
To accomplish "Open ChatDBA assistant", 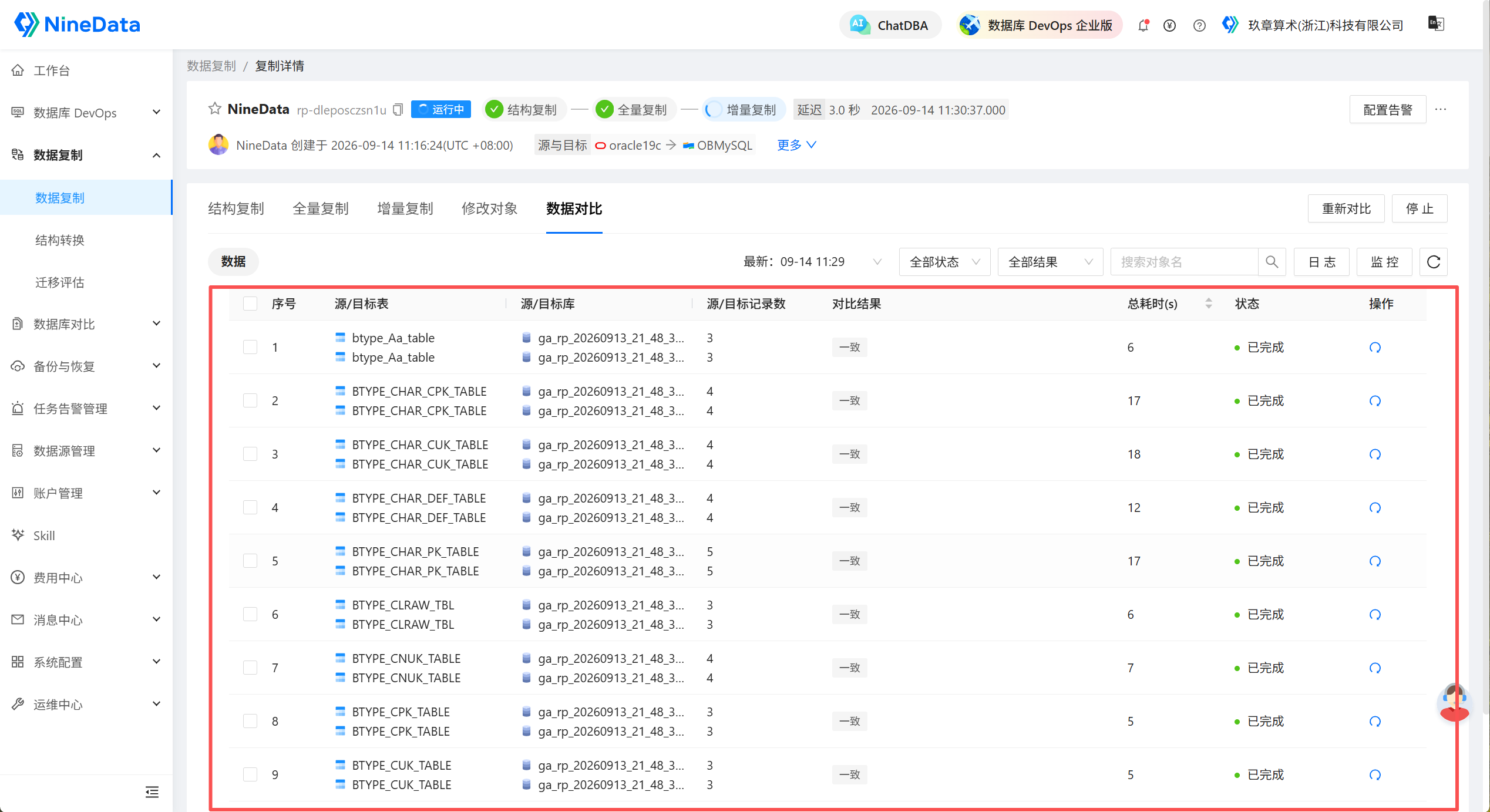I will pyautogui.click(x=890, y=25).
